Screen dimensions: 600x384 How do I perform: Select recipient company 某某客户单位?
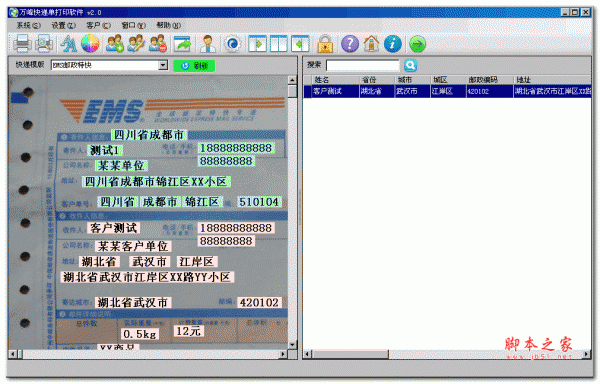click(x=133, y=246)
